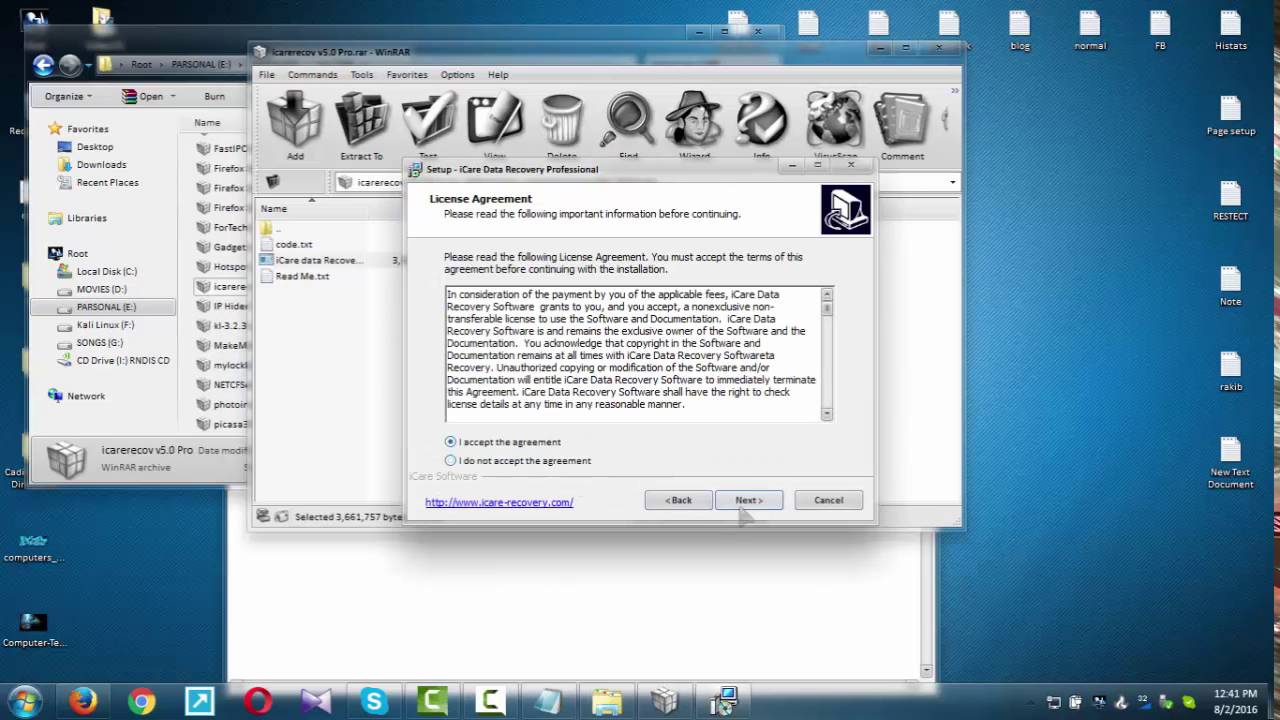Open Opera browser from the taskbar
Screen dimensions: 1280x720
[258, 701]
